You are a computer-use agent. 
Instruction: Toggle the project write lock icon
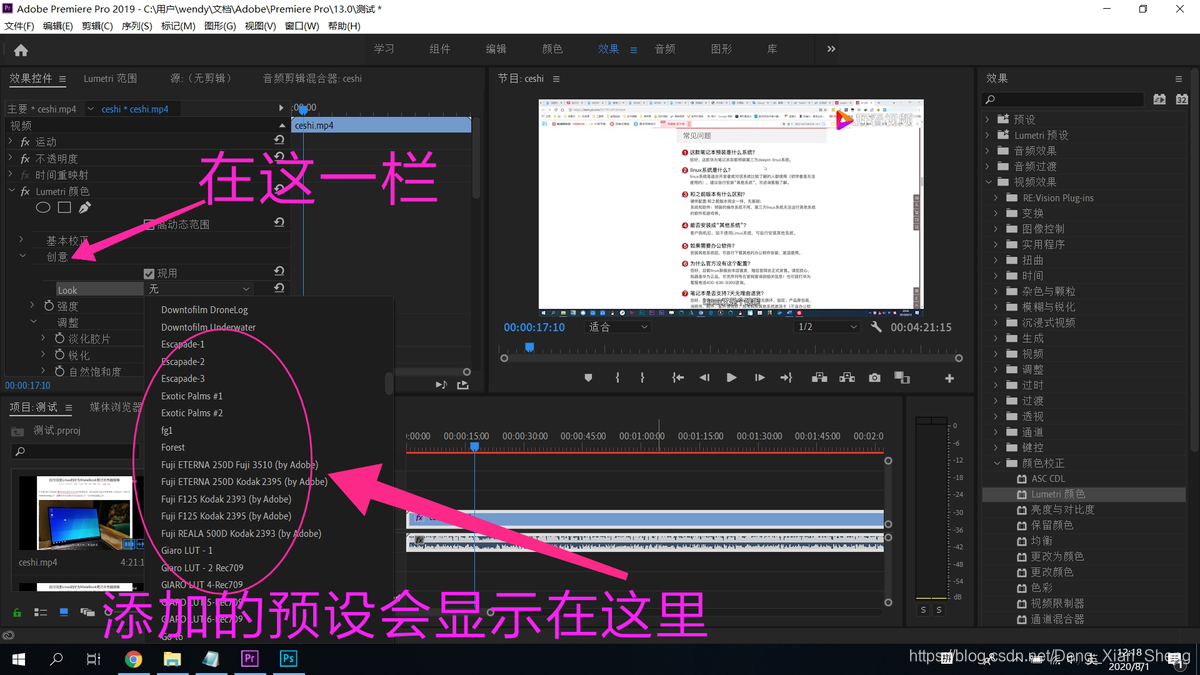[17, 612]
